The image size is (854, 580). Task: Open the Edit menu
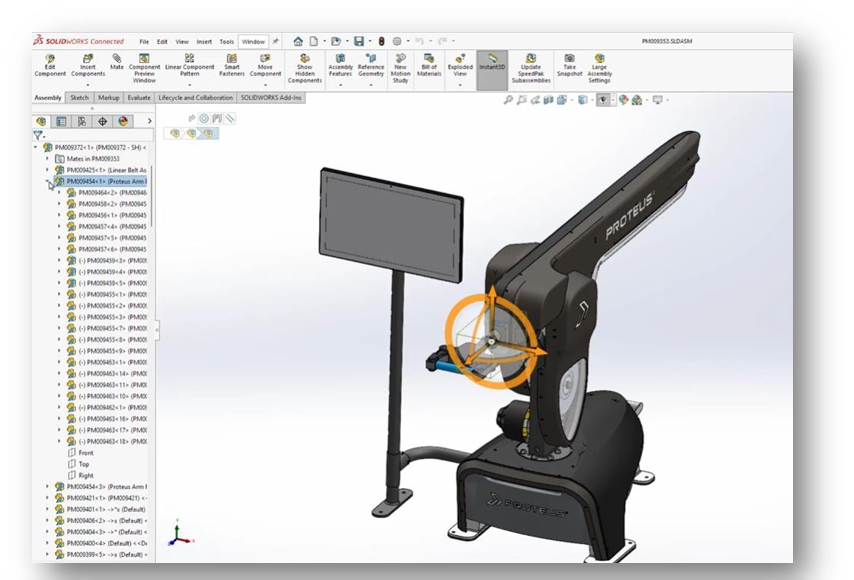coord(162,41)
